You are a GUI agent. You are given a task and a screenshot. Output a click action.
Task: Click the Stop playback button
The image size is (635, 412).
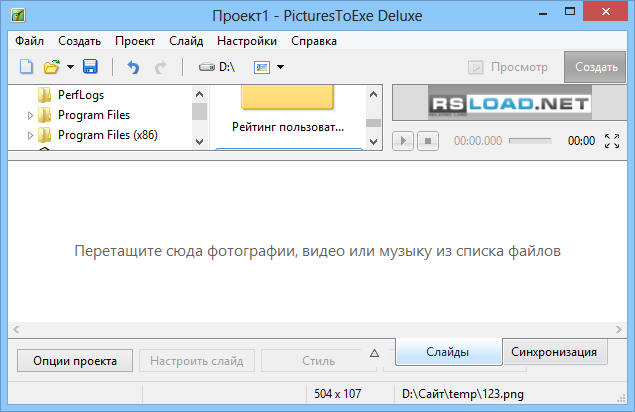(x=428, y=141)
